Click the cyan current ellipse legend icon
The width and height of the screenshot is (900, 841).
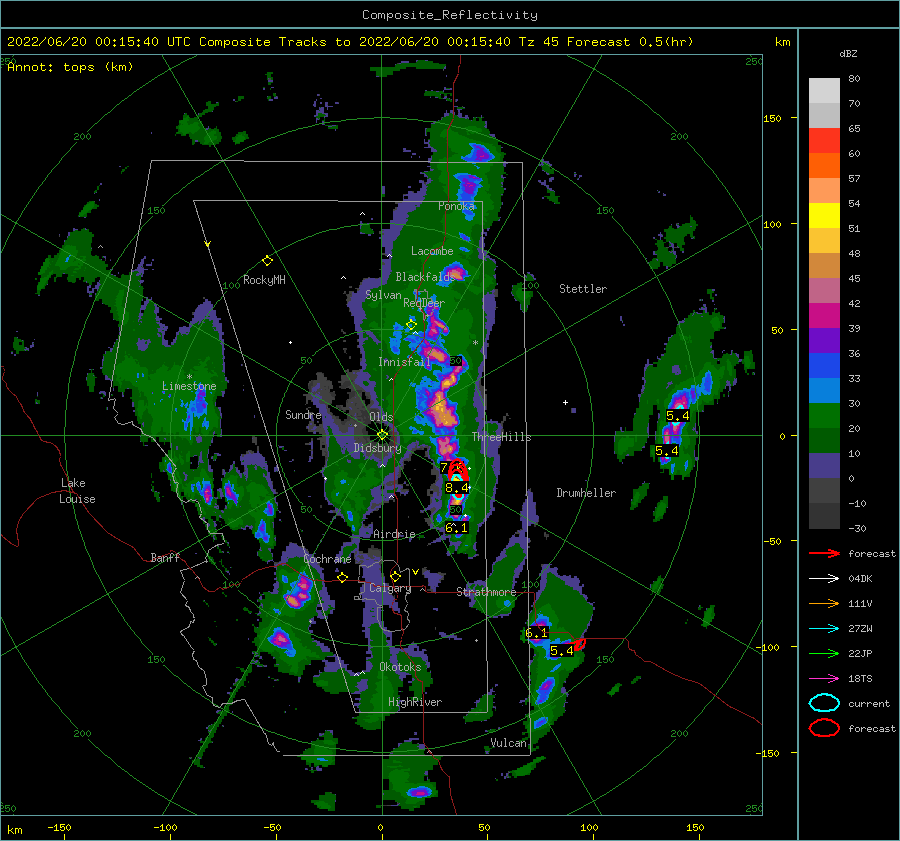(824, 703)
